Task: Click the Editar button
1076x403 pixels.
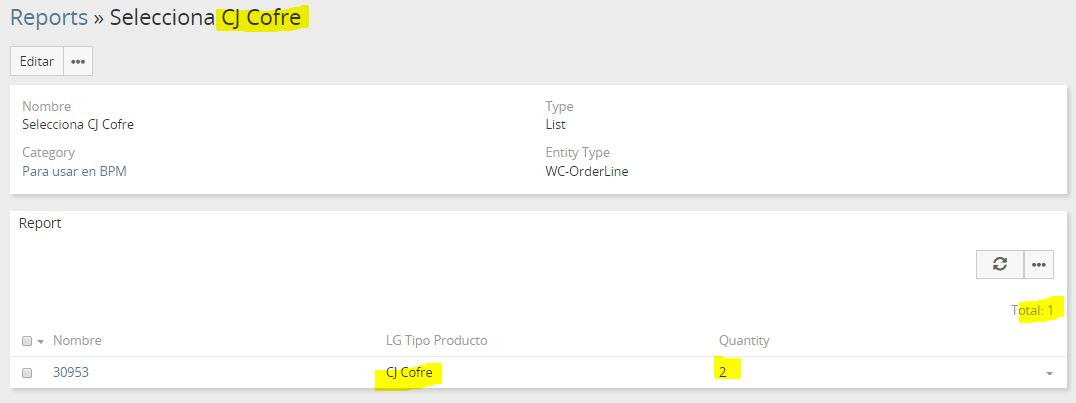Action: click(x=37, y=61)
